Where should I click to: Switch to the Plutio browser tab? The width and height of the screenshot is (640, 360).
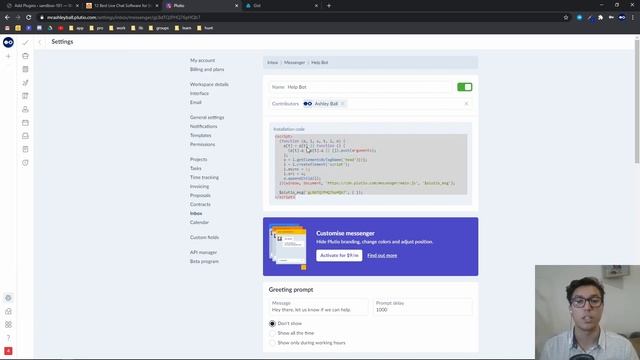pyautogui.click(x=202, y=6)
